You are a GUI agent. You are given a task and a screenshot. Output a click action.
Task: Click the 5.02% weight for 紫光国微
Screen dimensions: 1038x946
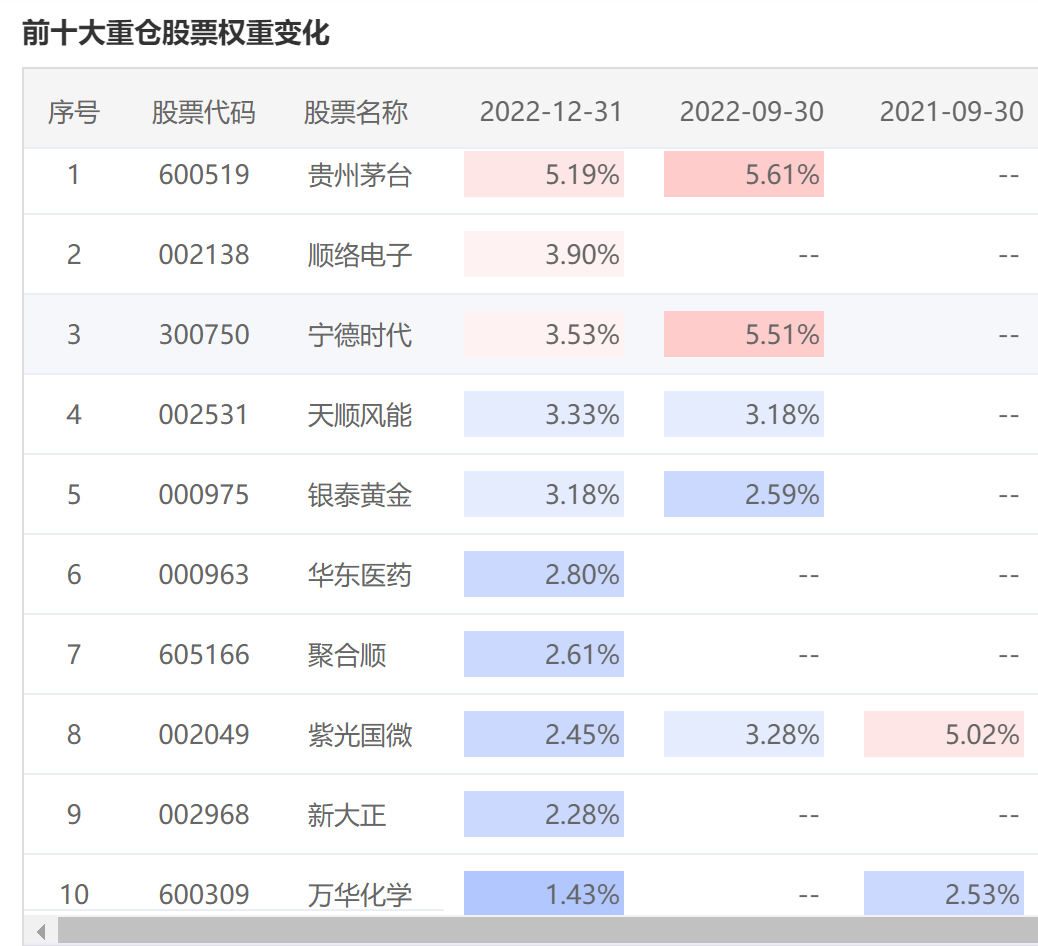point(943,734)
